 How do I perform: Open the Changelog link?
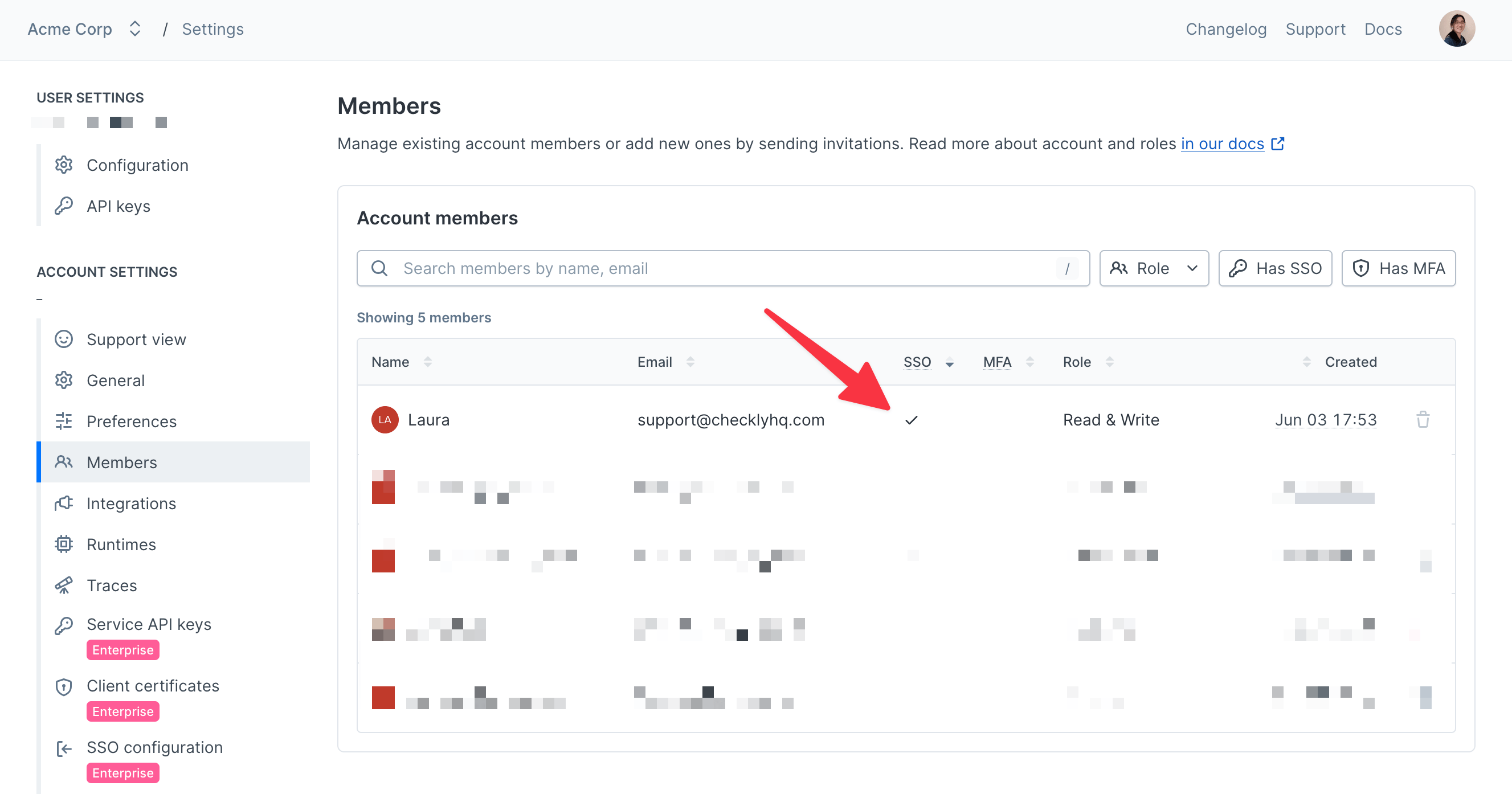pyautogui.click(x=1225, y=28)
